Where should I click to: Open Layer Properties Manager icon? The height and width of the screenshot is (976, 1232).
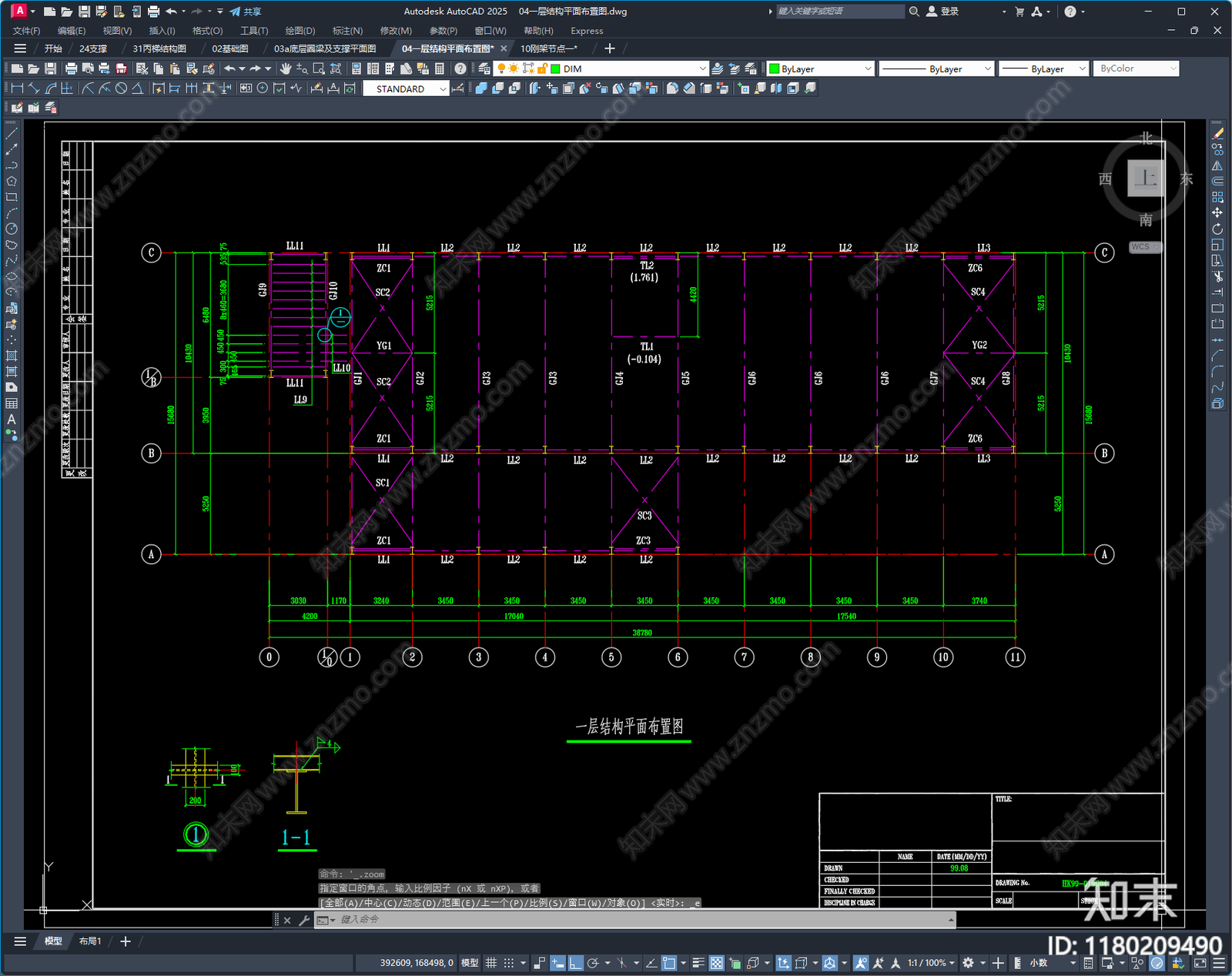[484, 69]
